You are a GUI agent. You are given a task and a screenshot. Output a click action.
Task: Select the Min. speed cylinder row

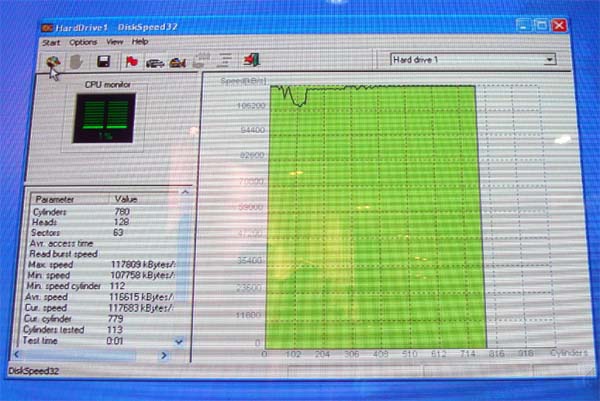point(99,286)
